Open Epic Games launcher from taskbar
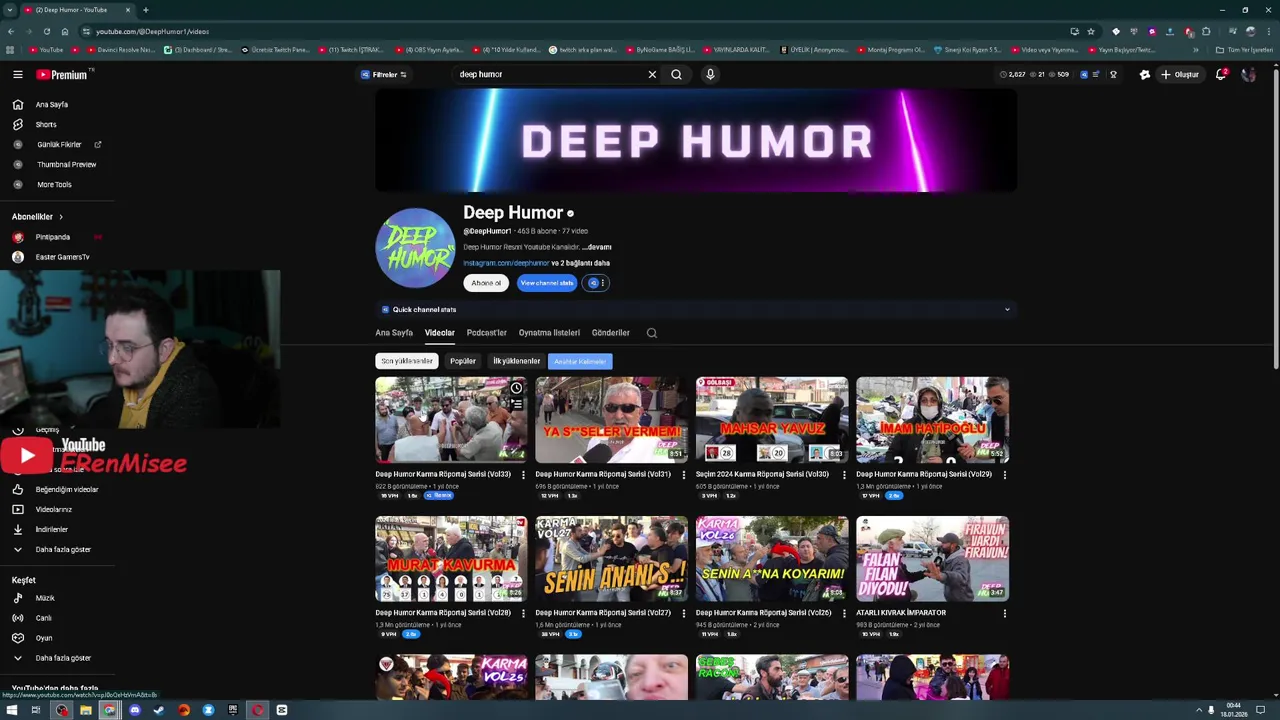Screen dimensions: 1280x720 point(232,710)
